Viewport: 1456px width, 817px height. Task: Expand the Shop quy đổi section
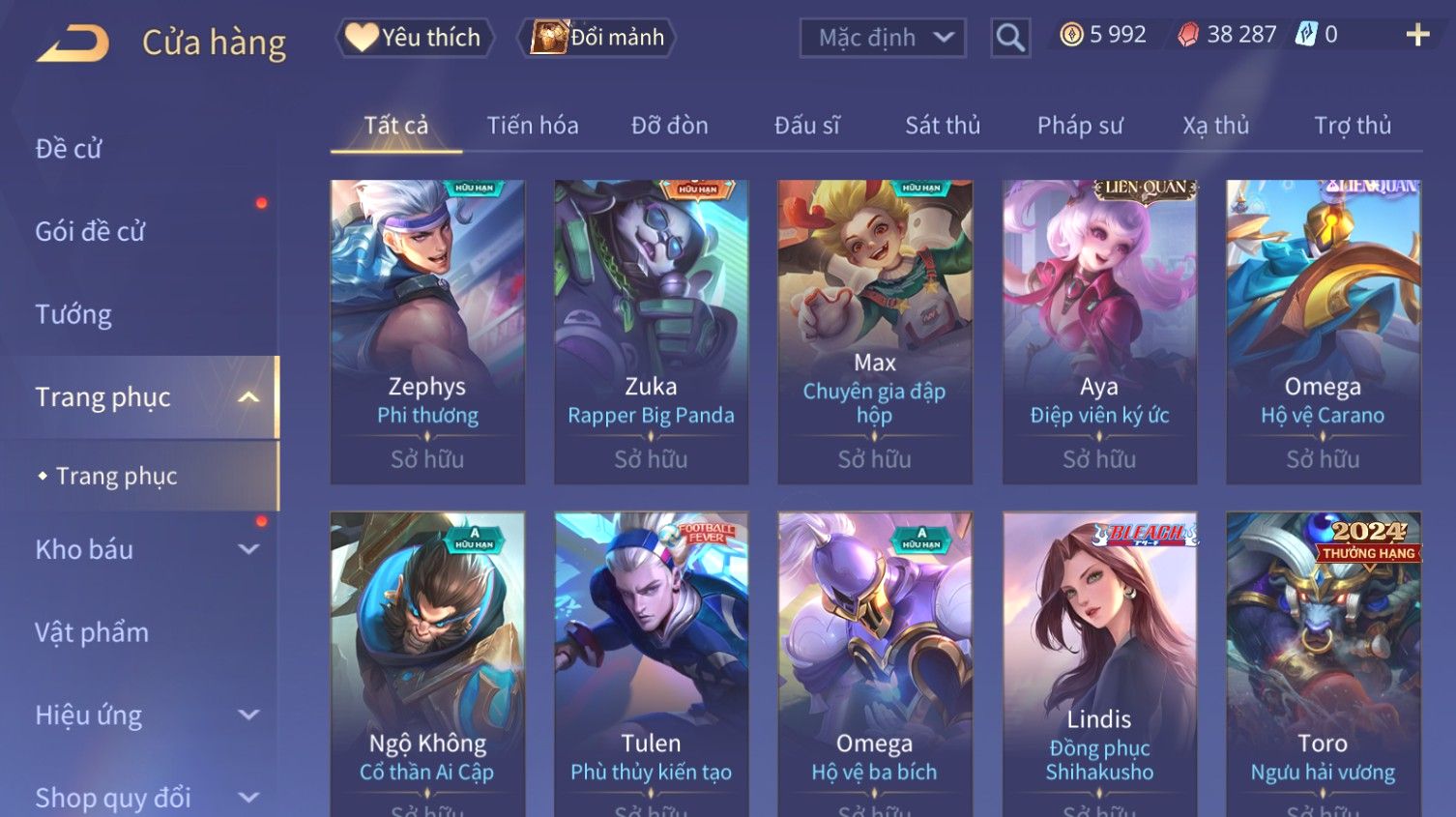248,798
